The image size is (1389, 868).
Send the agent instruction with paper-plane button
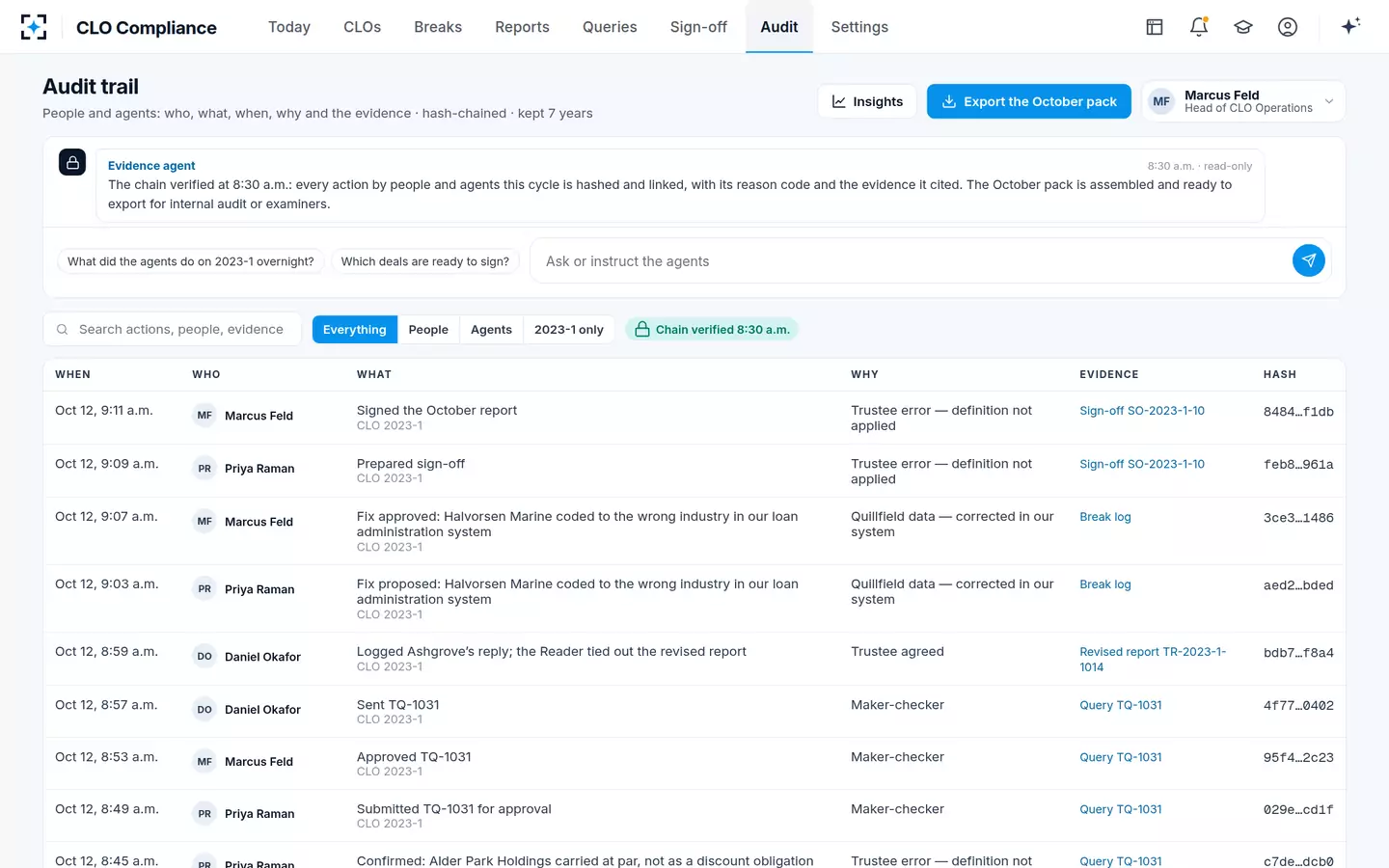tap(1308, 260)
